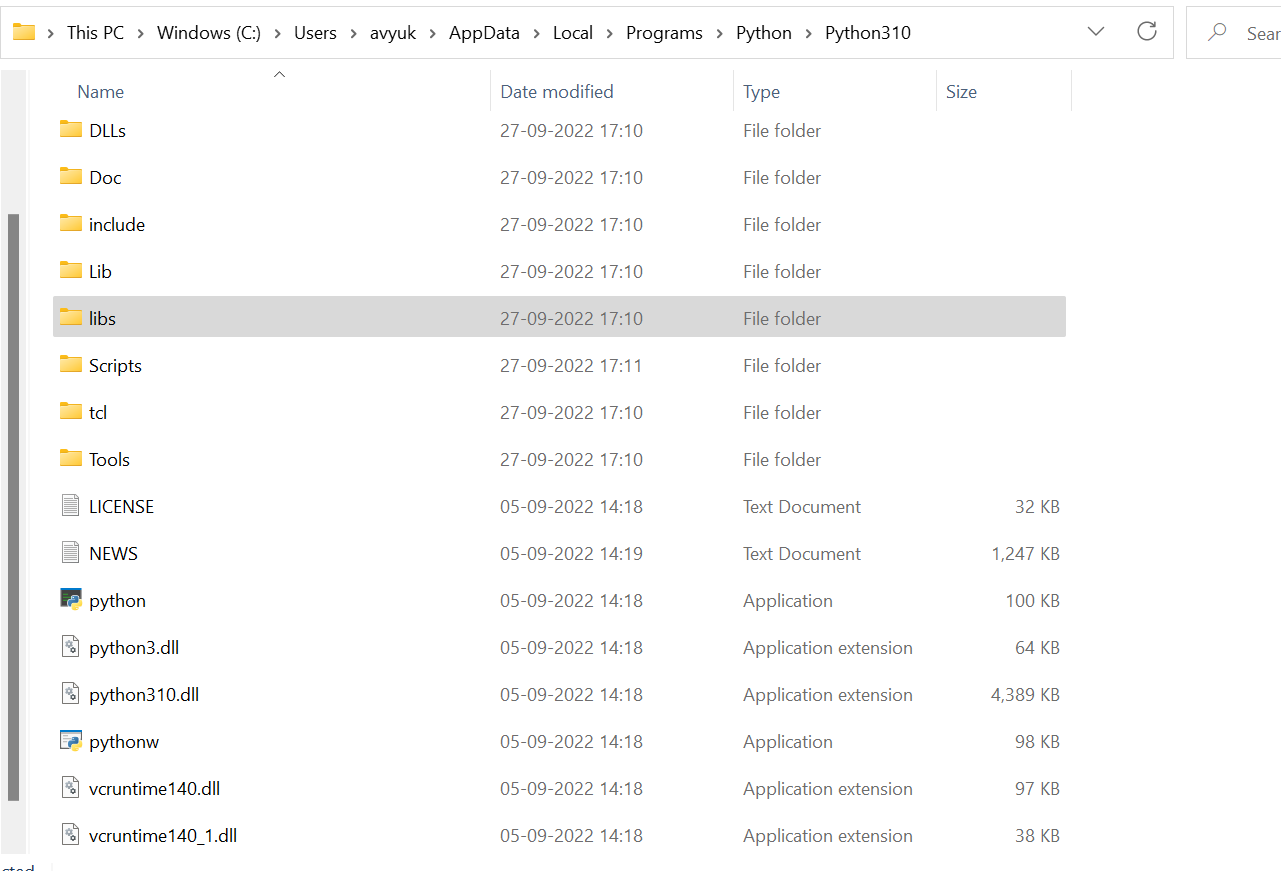Screen dimensions: 1281x871
Task: Select the python310.dll file name
Action: (x=144, y=695)
